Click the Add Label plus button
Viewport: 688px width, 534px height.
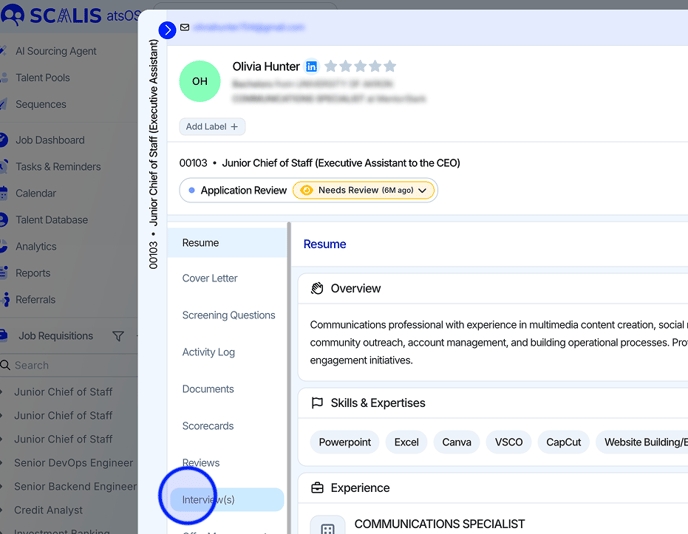pos(212,127)
